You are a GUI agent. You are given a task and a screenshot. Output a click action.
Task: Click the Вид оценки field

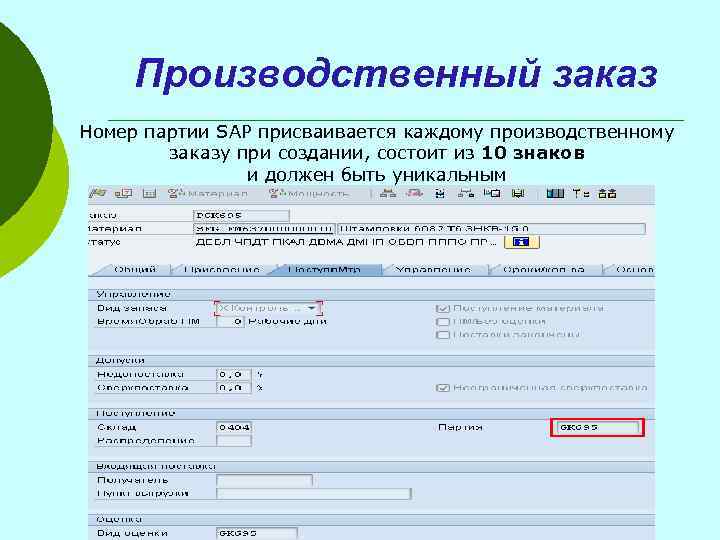click(257, 533)
